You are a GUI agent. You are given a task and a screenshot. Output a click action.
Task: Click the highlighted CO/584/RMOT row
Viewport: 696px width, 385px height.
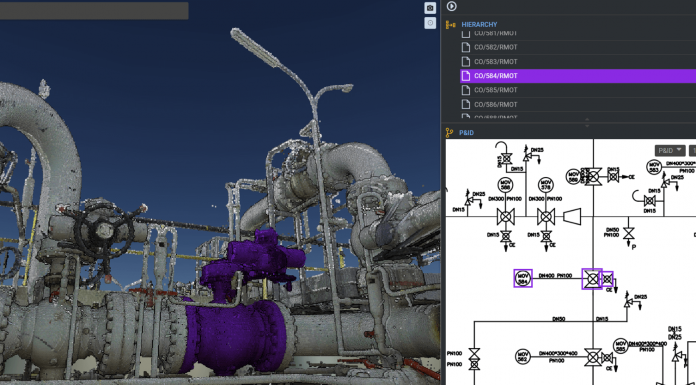click(578, 76)
